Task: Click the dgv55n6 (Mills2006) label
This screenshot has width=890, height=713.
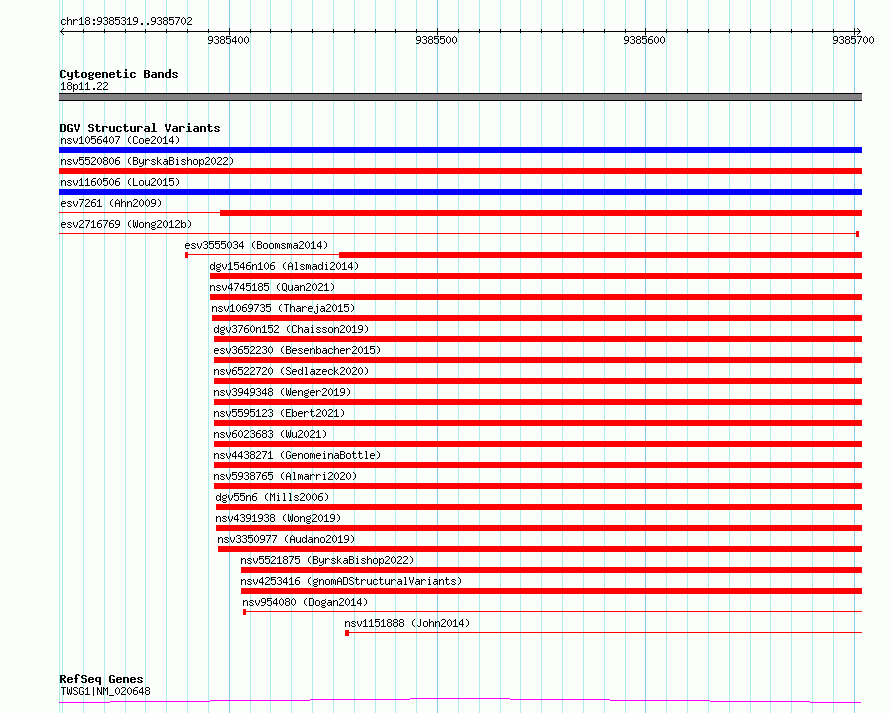Action: tap(272, 497)
